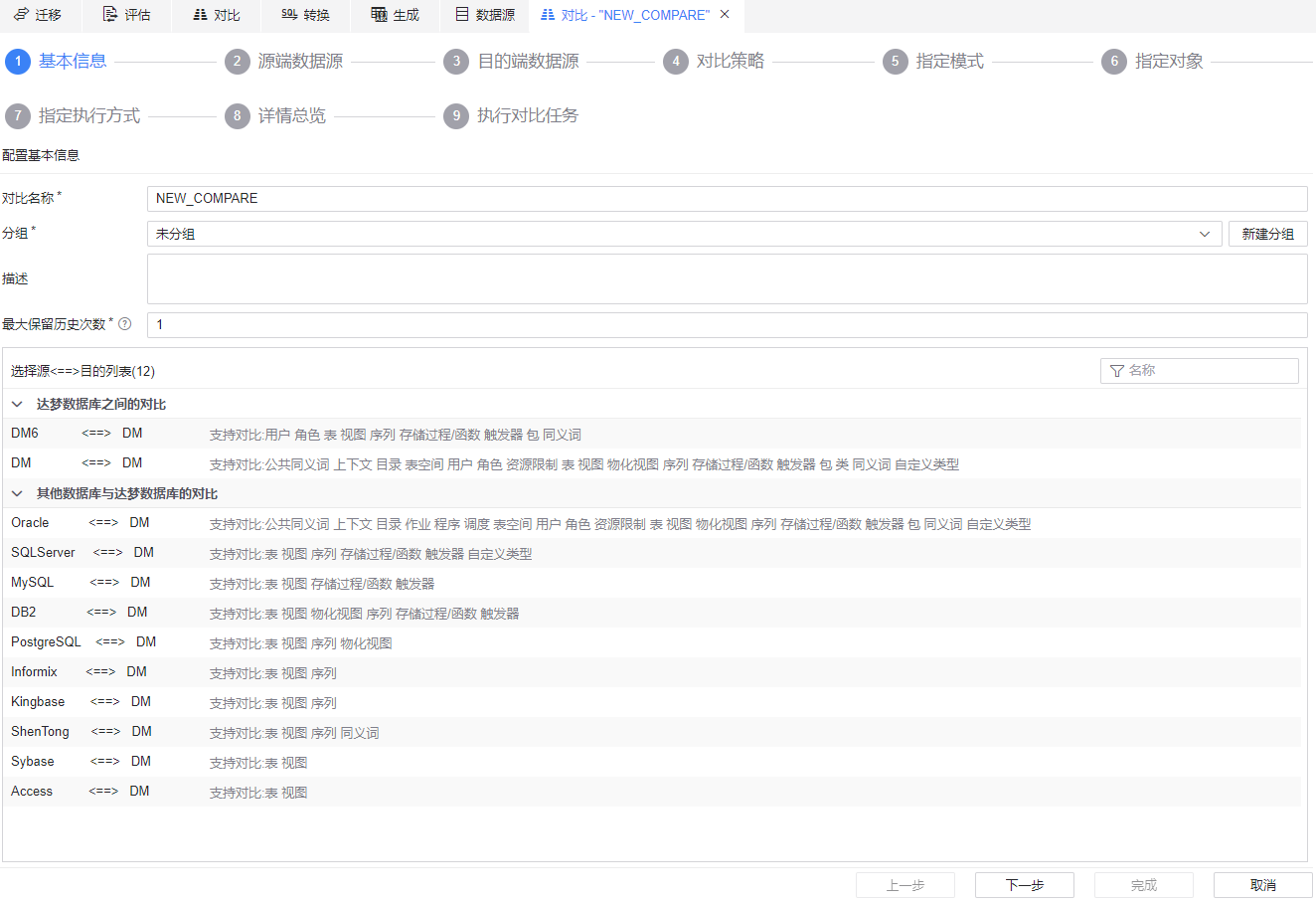Select the 对比 - "NEW_COMPARE" tab
Image resolution: width=1316 pixels, height=902 pixels.
pyautogui.click(x=635, y=15)
